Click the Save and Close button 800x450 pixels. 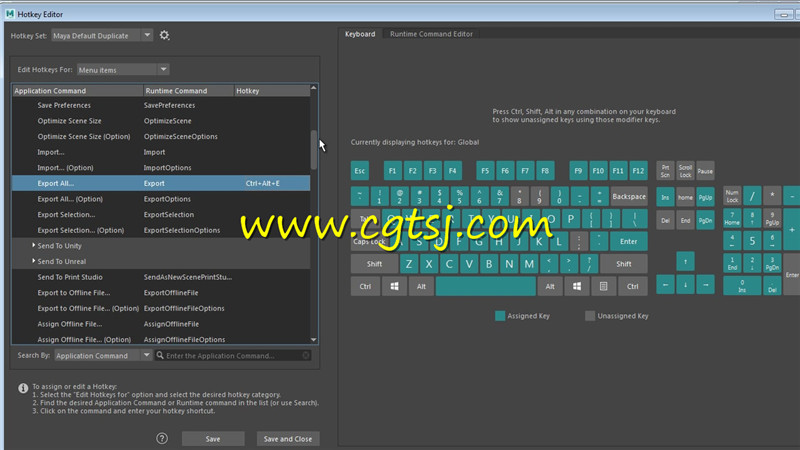pos(288,439)
